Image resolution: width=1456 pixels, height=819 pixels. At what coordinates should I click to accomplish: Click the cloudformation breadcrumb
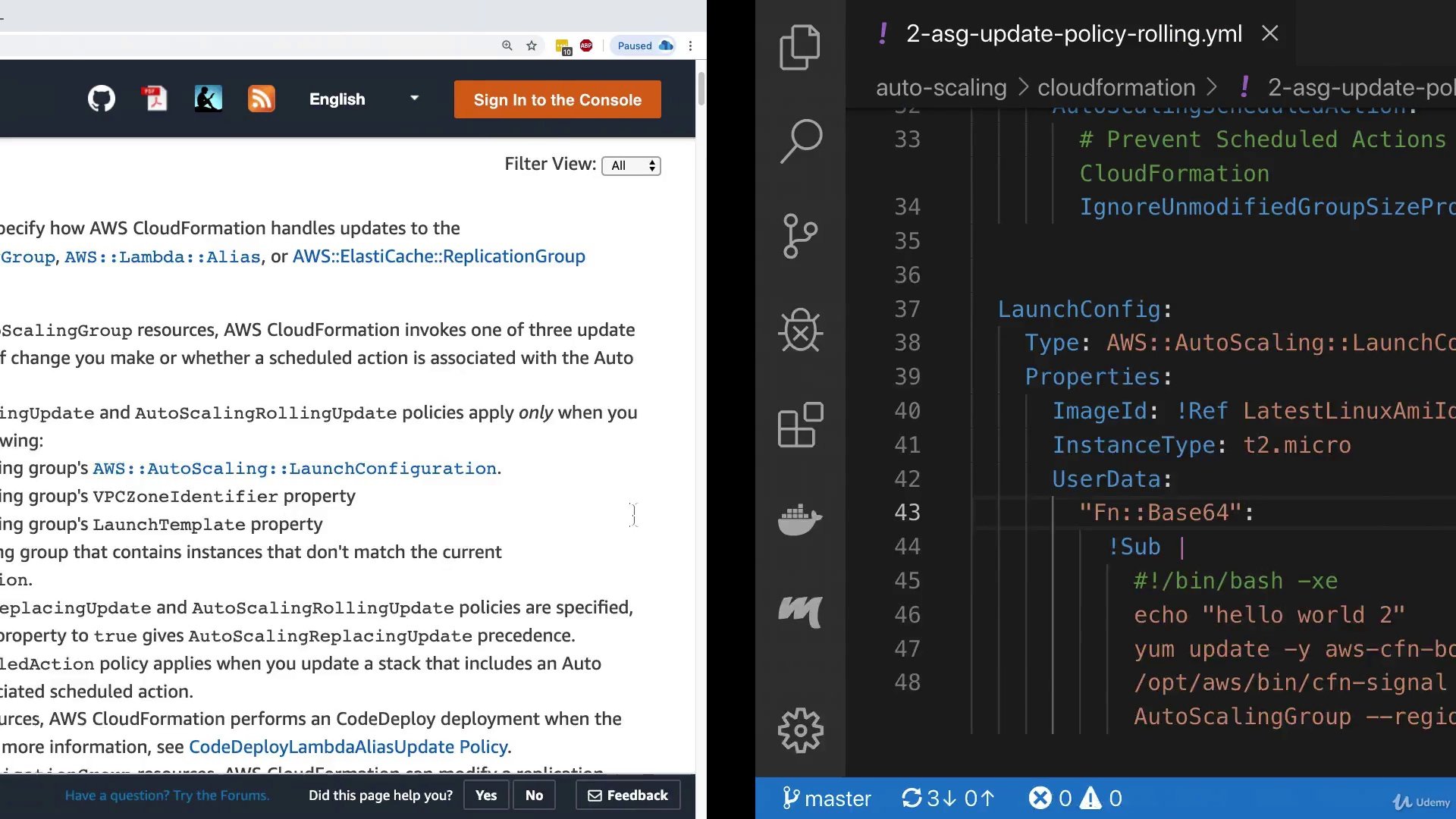[1116, 88]
